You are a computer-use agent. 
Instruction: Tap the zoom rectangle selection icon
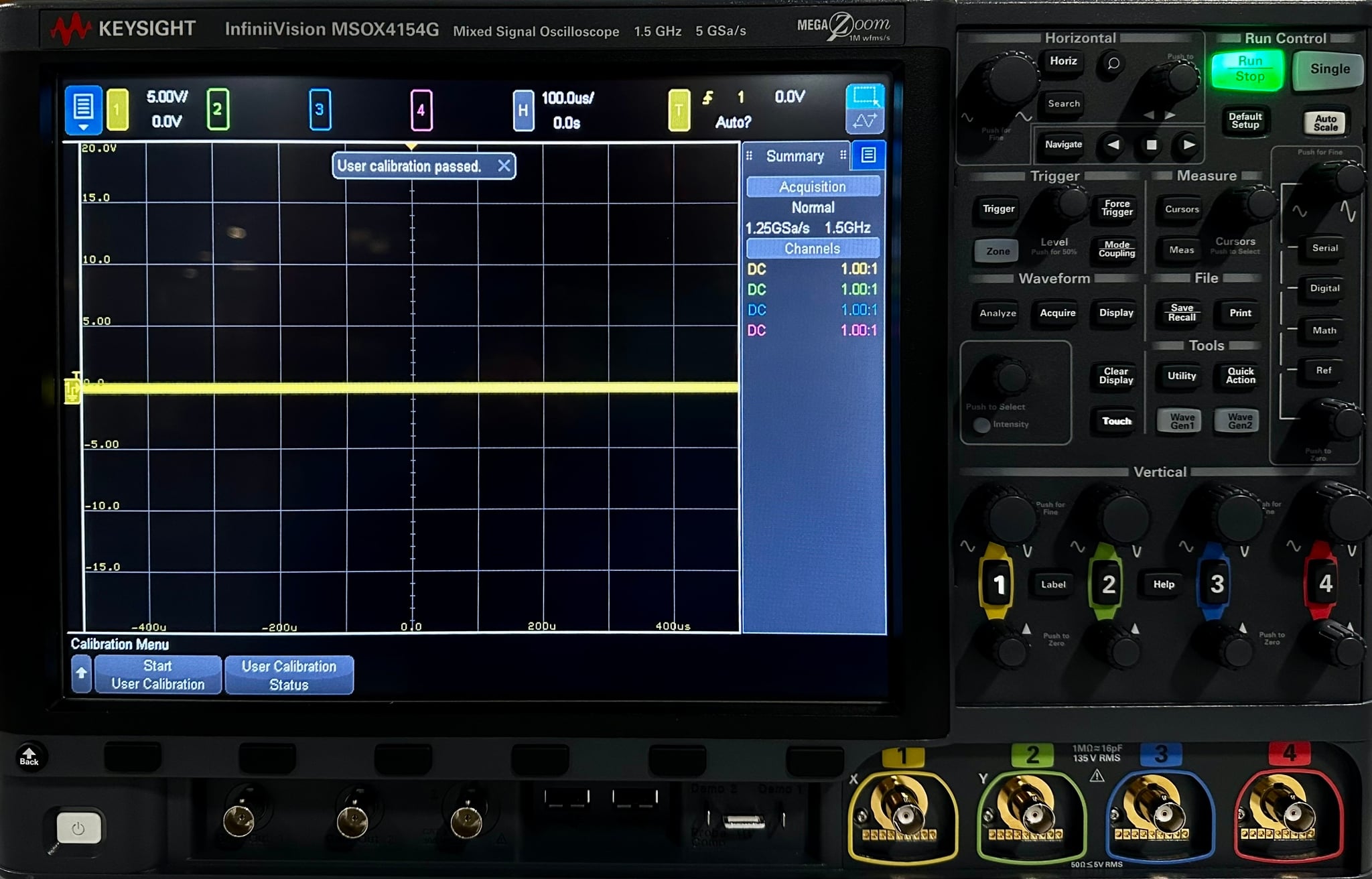click(x=864, y=96)
